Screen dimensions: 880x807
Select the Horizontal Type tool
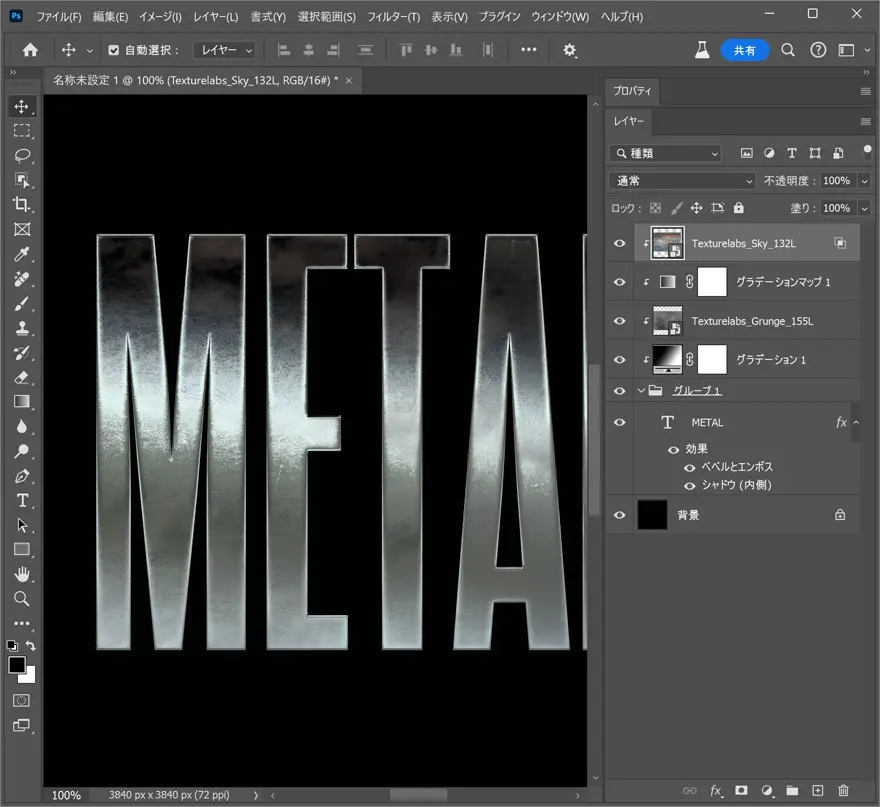(21, 501)
